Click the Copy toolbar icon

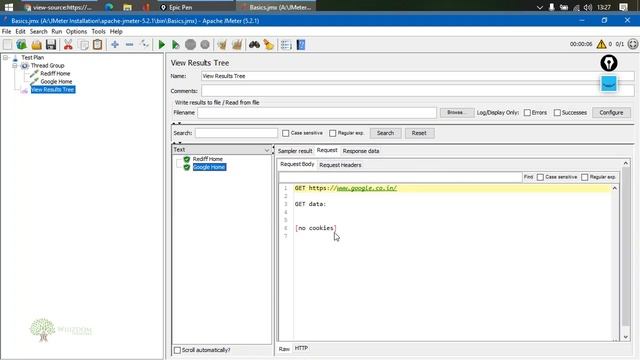tap(83, 44)
